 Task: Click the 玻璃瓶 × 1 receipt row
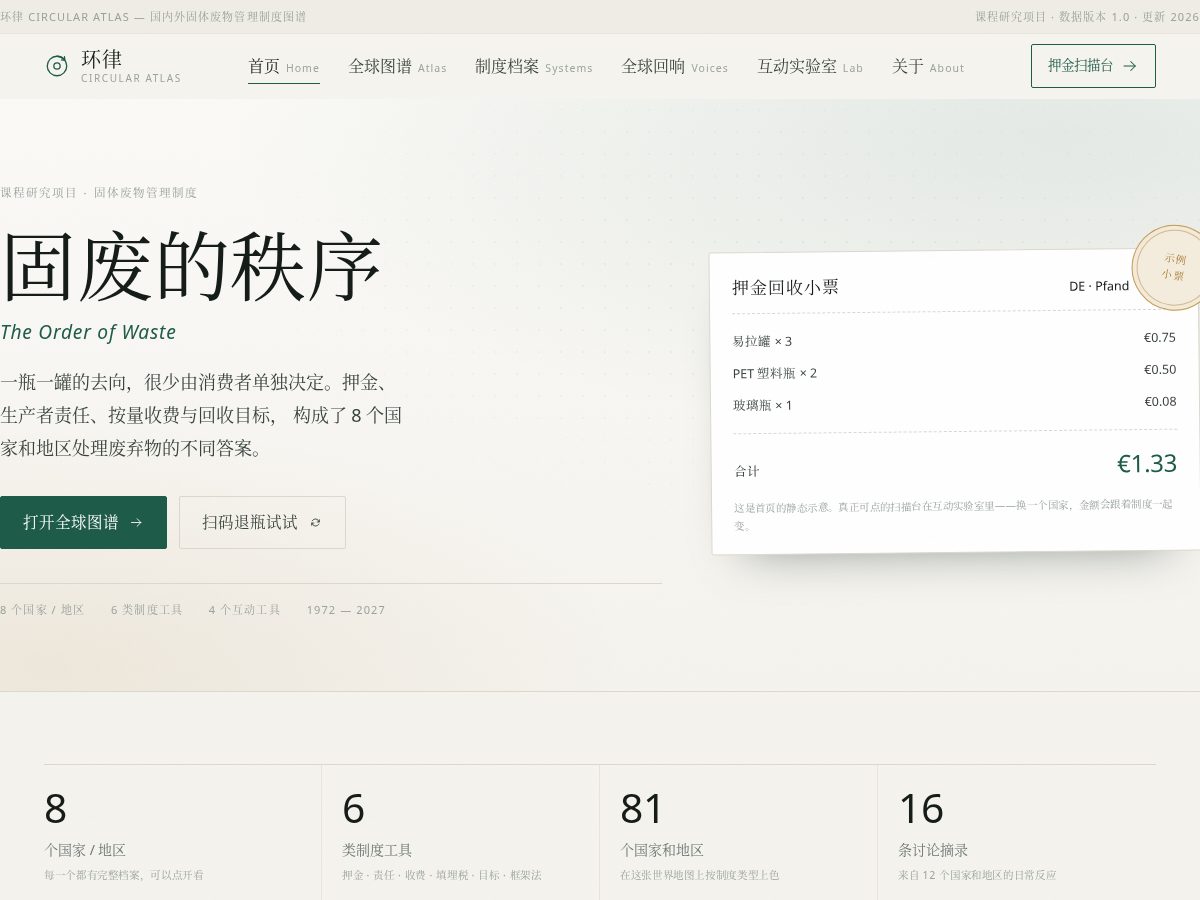954,404
